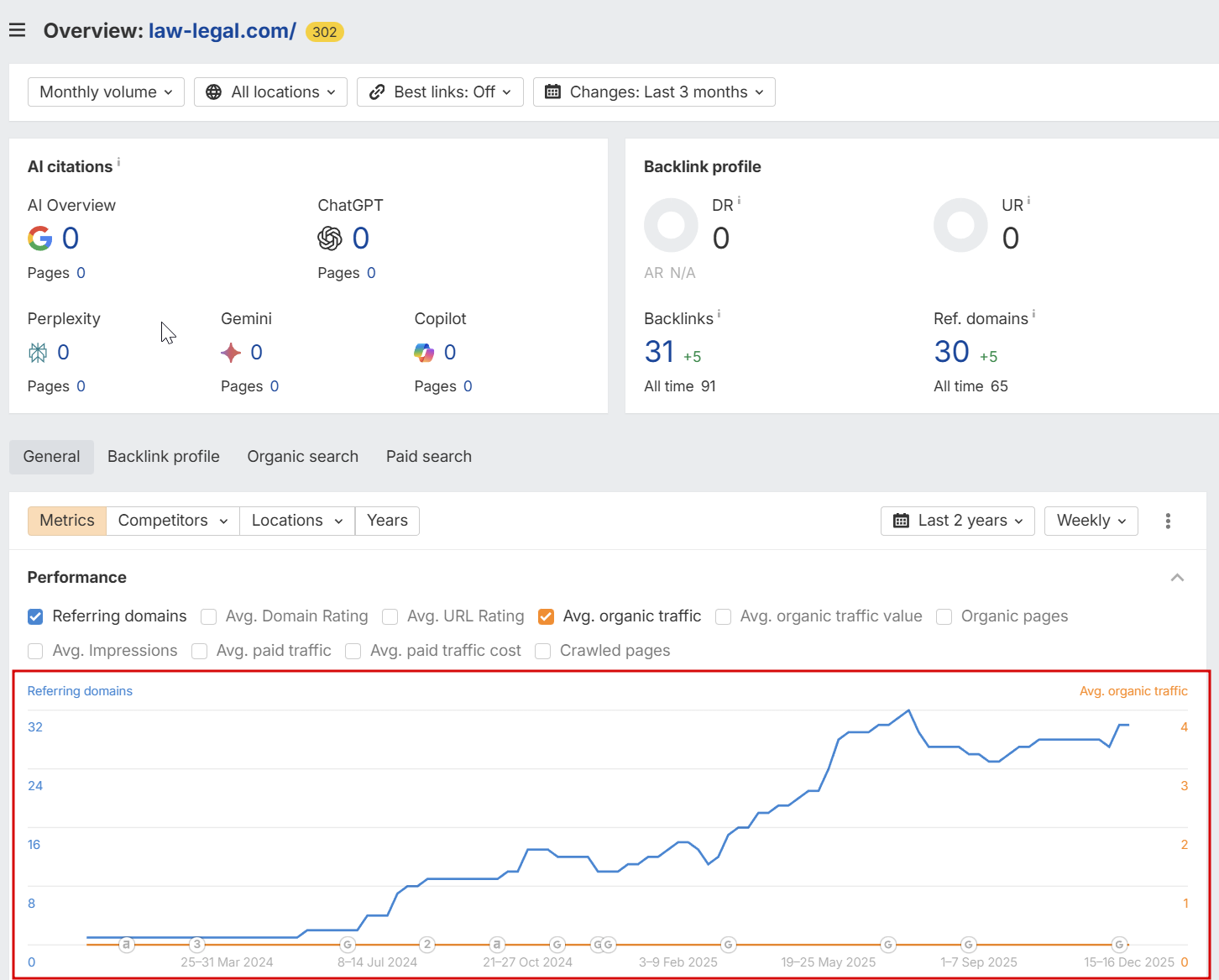Click the AI citations info icon
This screenshot has width=1219, height=980.
pos(118,161)
